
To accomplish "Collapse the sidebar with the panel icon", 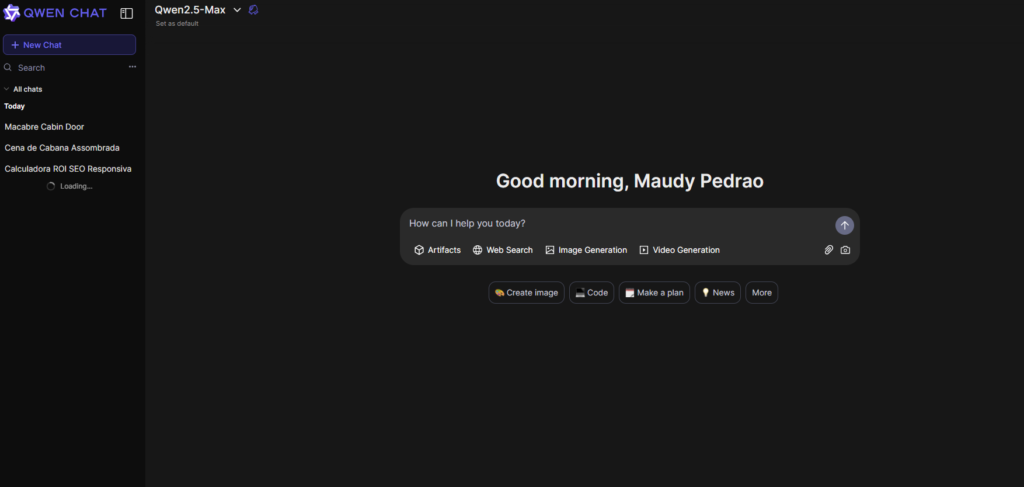I will pyautogui.click(x=127, y=13).
